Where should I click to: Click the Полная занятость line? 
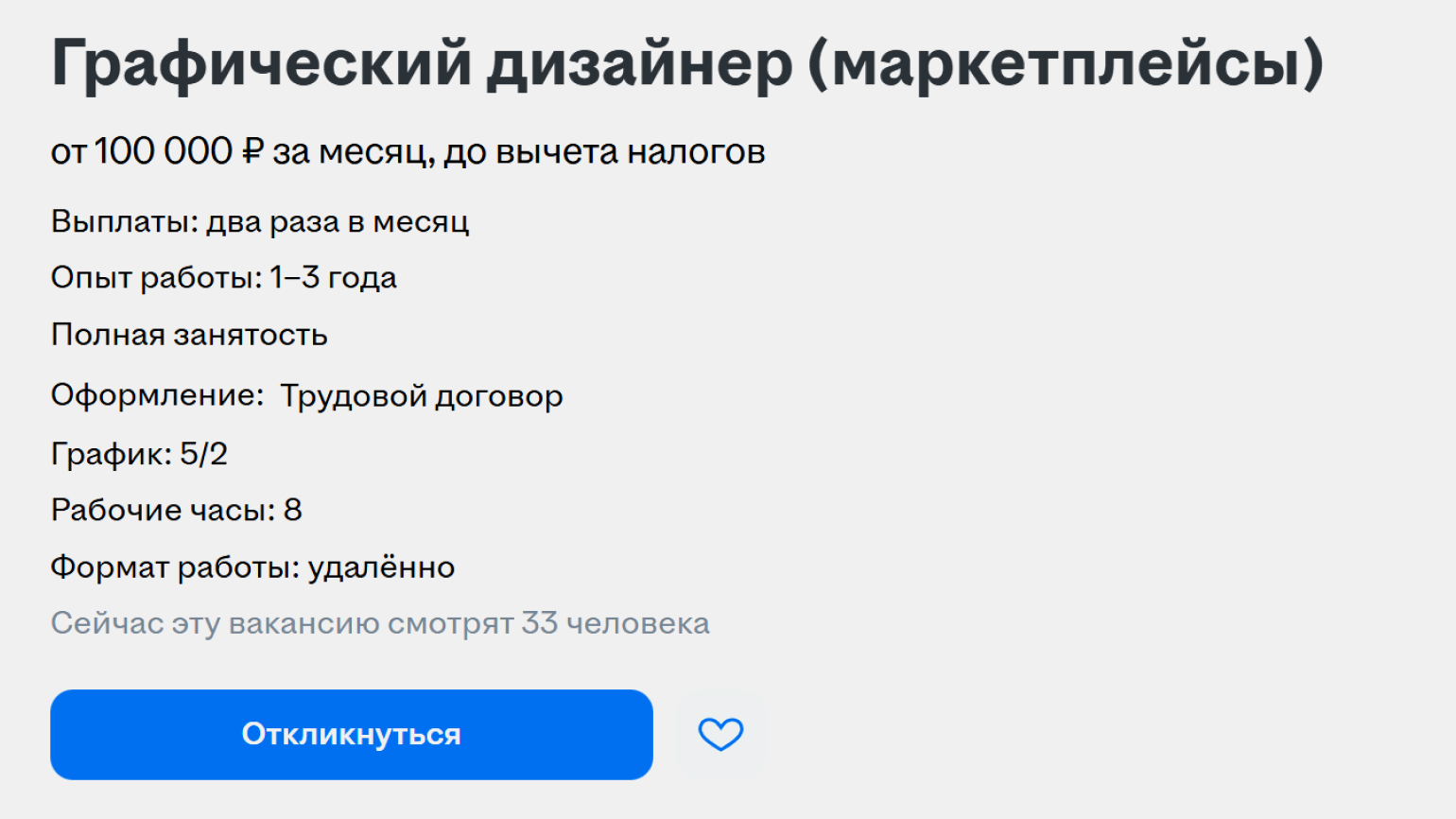pos(189,335)
